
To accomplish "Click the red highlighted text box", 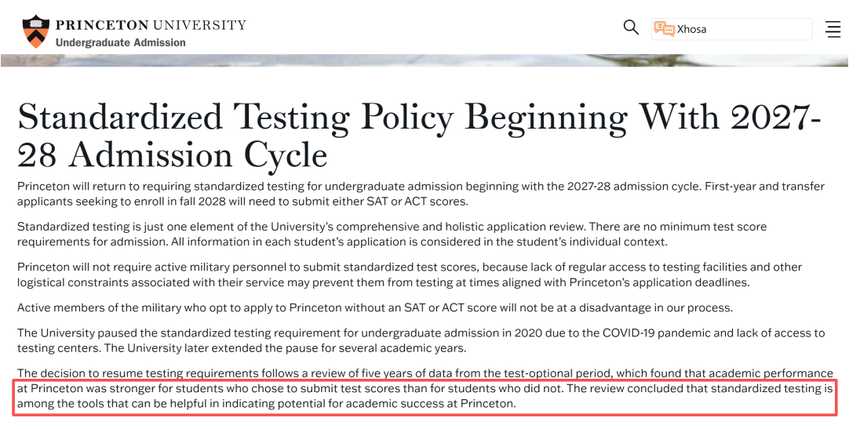I will point(425,396).
